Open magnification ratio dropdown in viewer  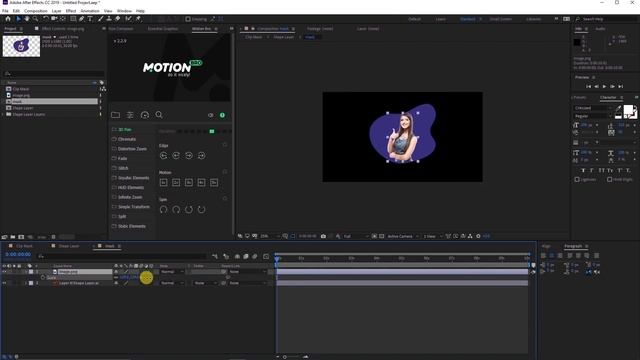click(270, 236)
